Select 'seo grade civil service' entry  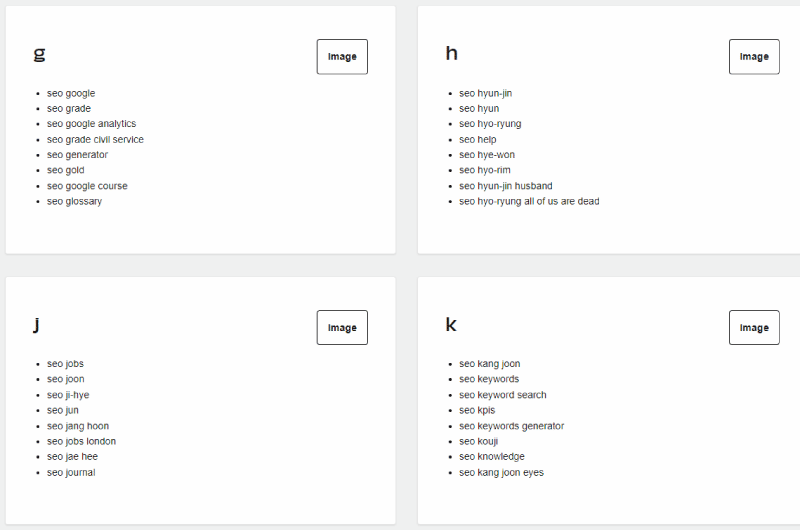tap(95, 139)
